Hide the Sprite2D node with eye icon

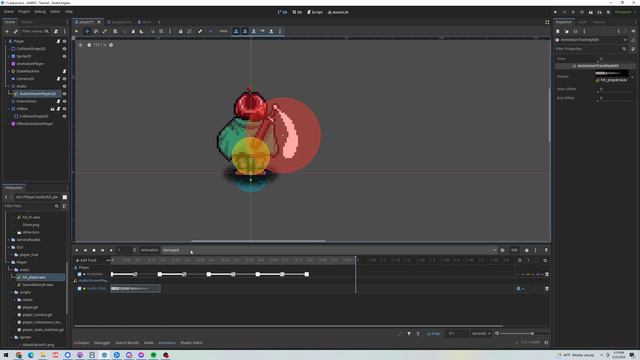tap(64, 56)
